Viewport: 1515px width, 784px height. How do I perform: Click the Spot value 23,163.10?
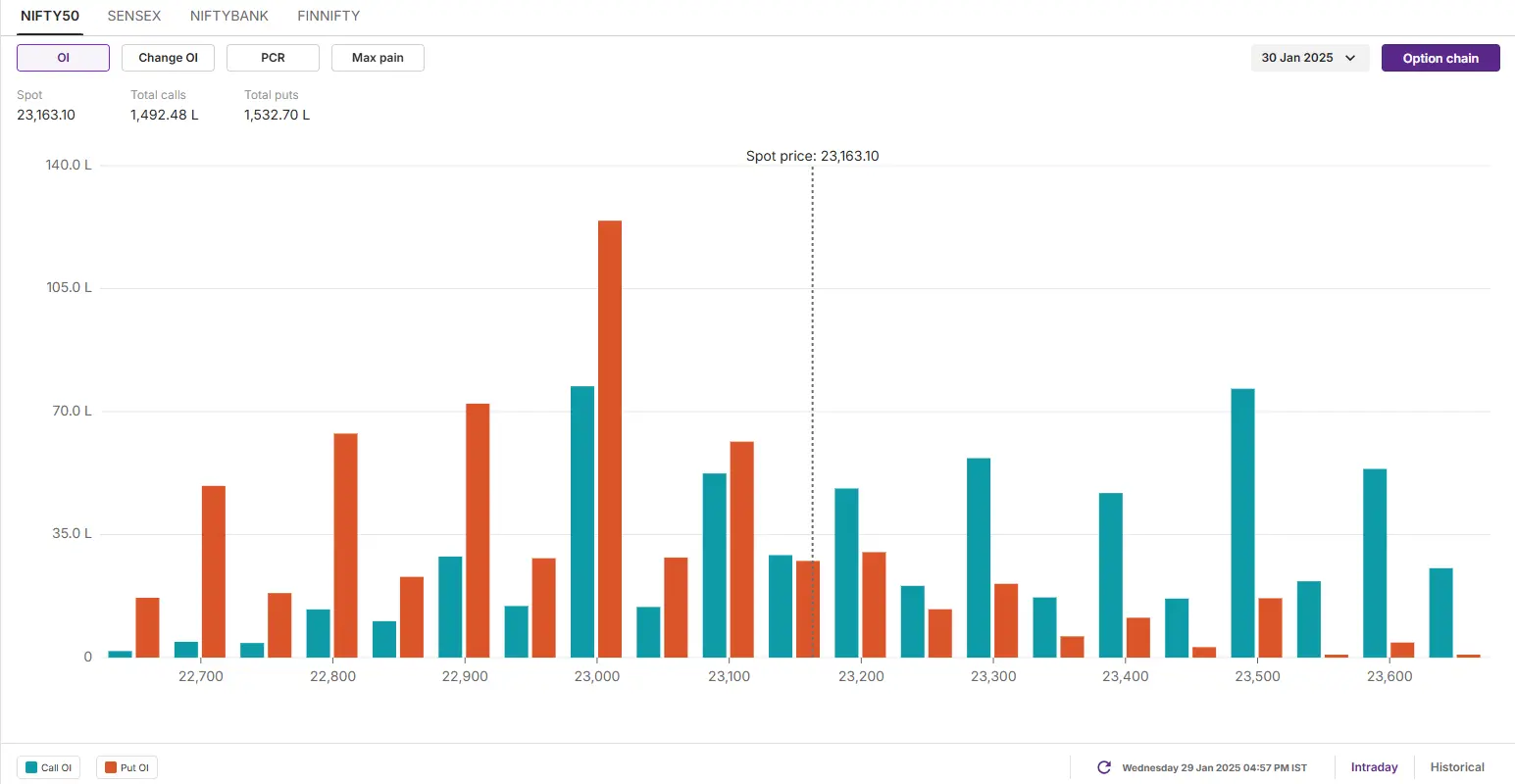(x=46, y=115)
